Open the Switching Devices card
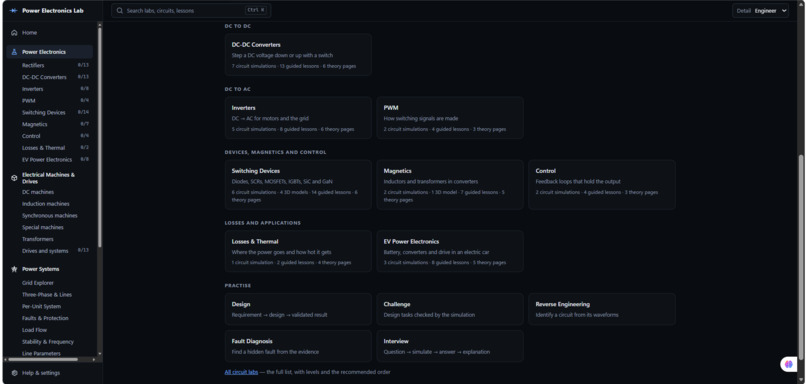The width and height of the screenshot is (806, 384). 298,185
